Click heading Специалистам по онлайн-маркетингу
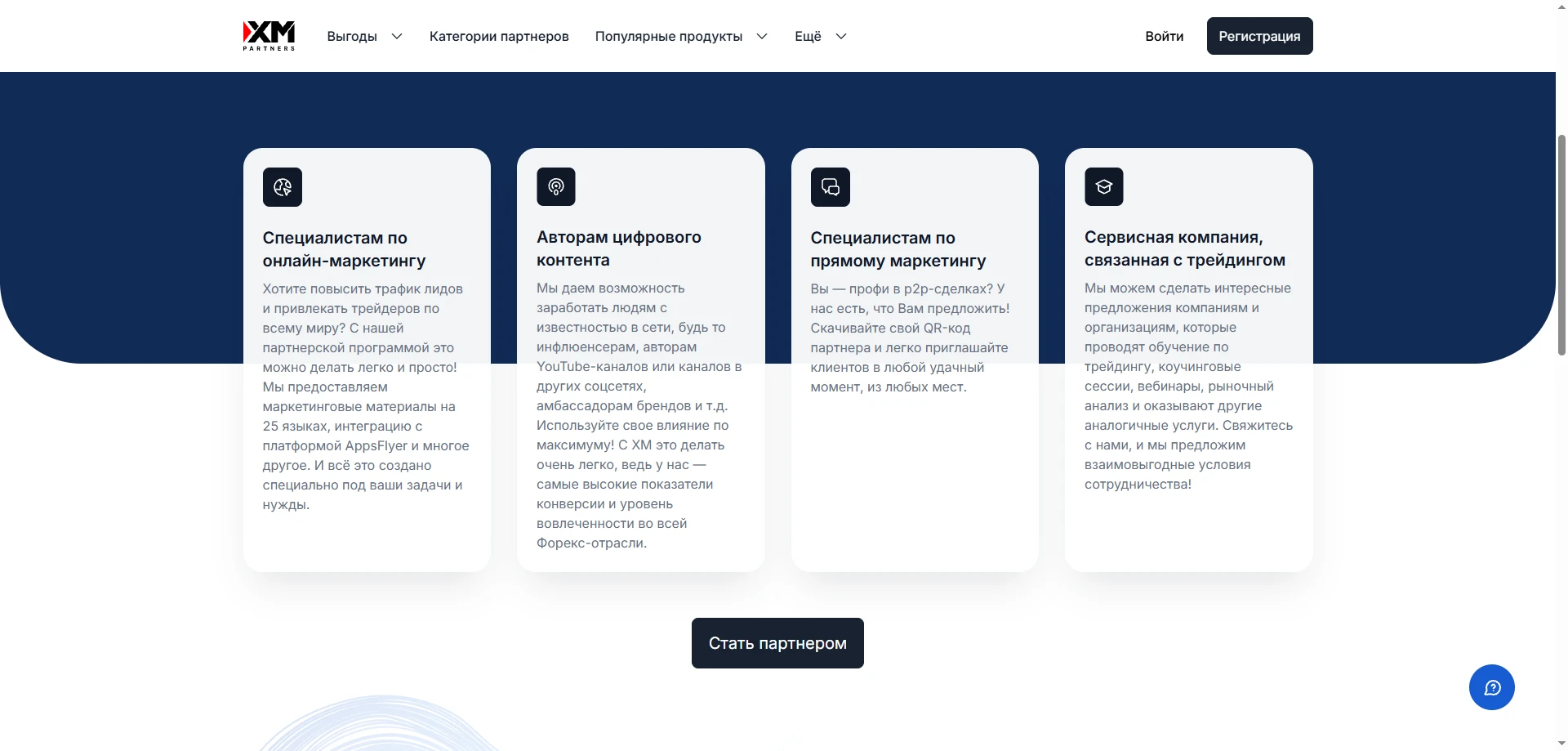Image resolution: width=1568 pixels, height=751 pixels. [344, 249]
